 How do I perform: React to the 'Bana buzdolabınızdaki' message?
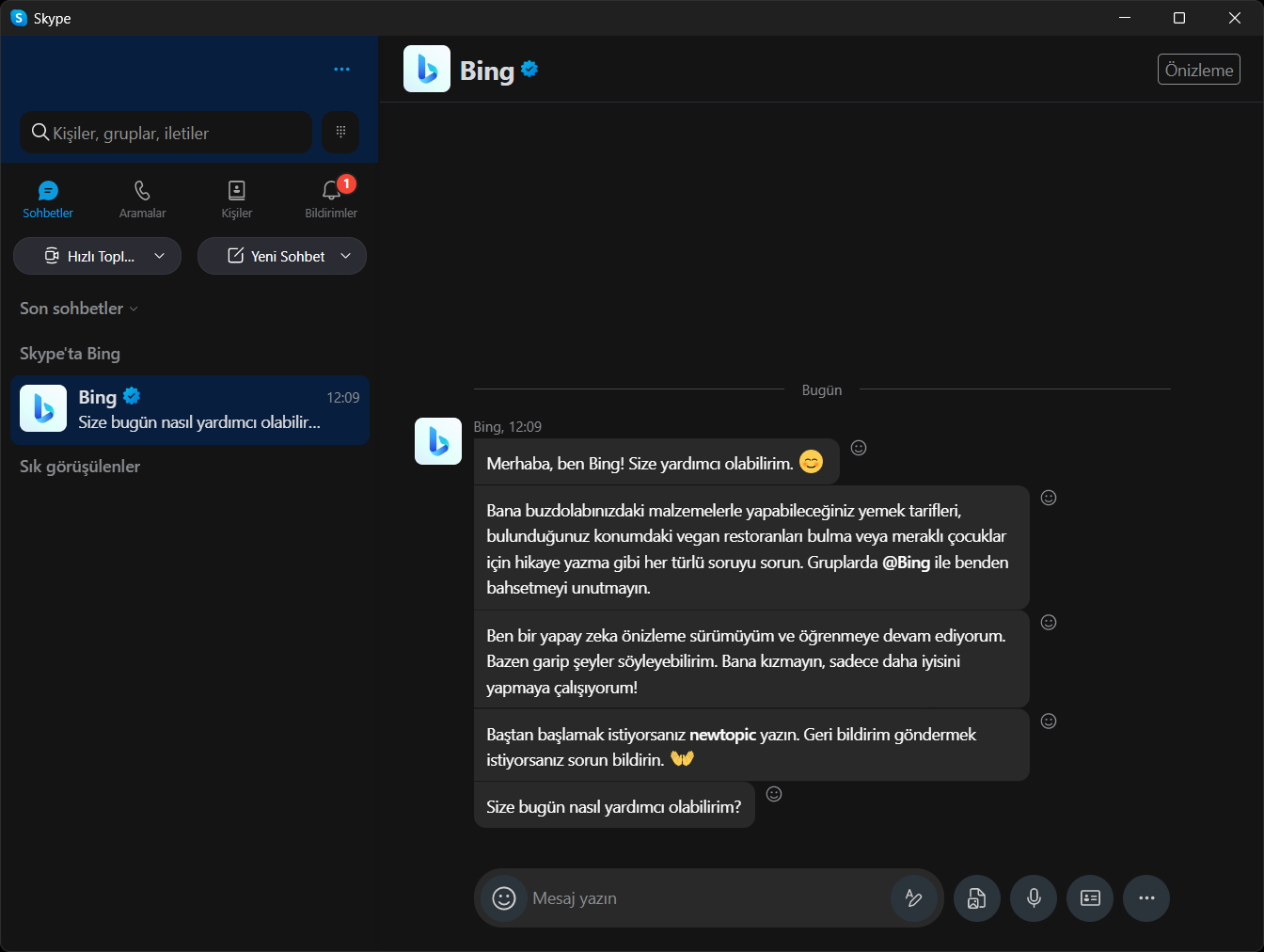click(1049, 498)
